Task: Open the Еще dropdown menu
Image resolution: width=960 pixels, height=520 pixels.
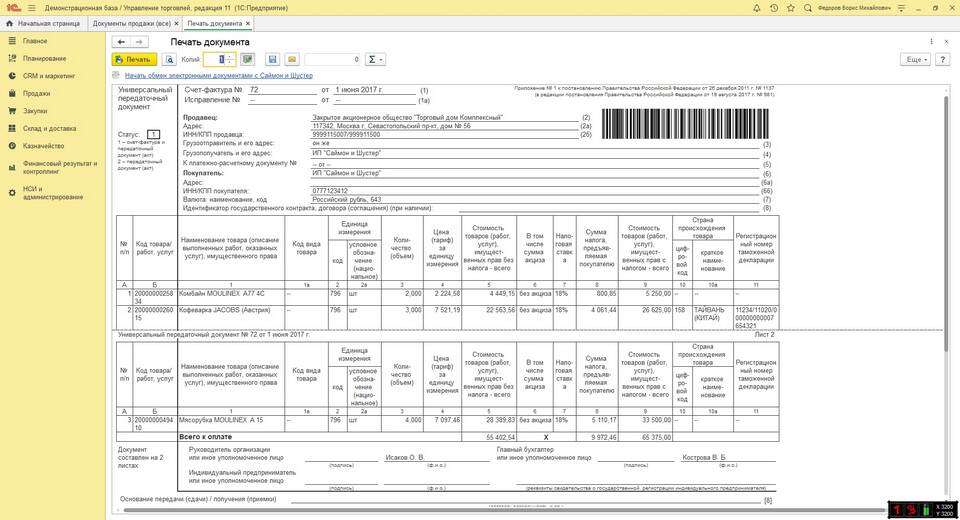Action: click(x=915, y=59)
